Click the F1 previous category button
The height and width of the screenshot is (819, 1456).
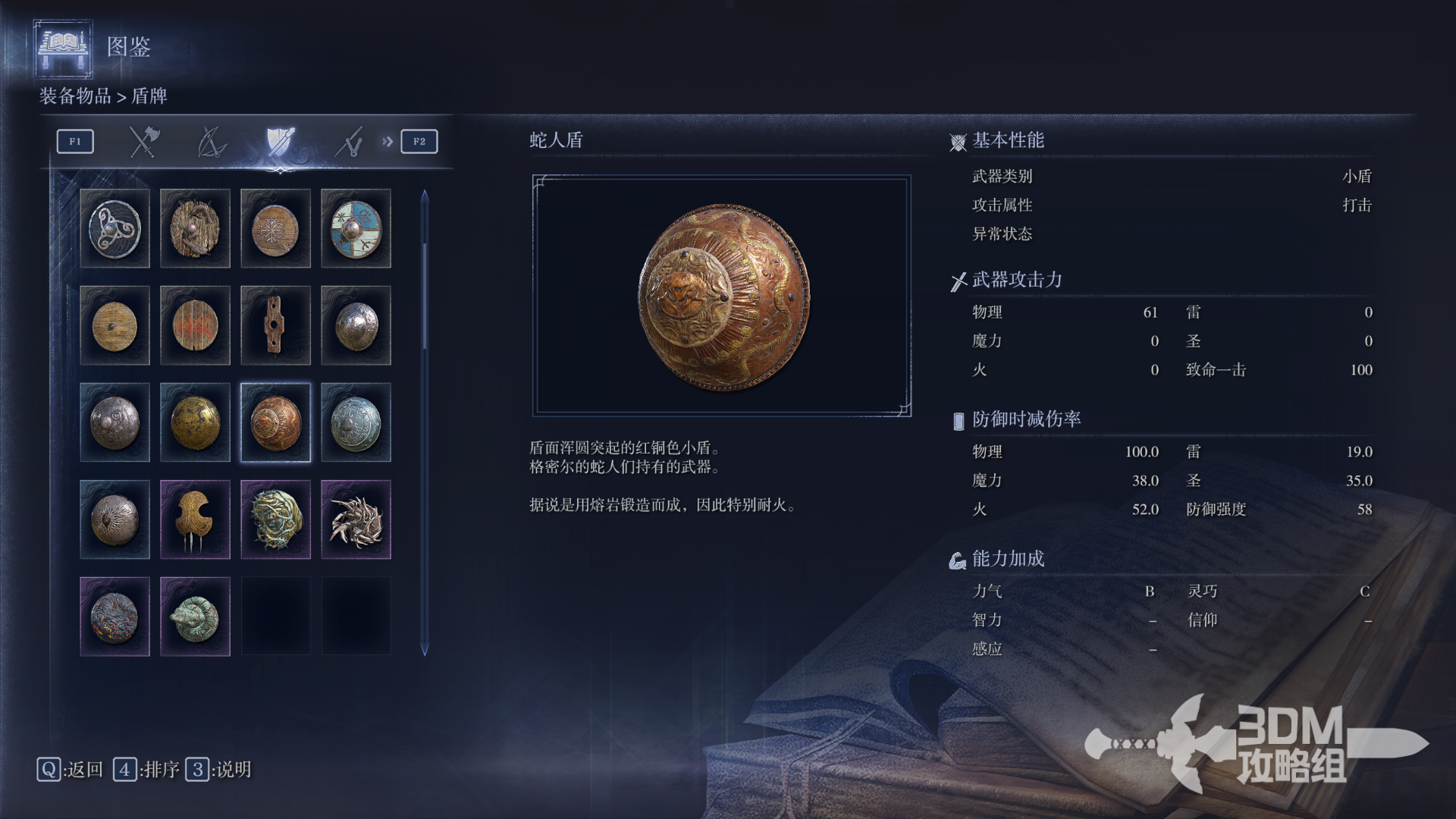point(75,142)
